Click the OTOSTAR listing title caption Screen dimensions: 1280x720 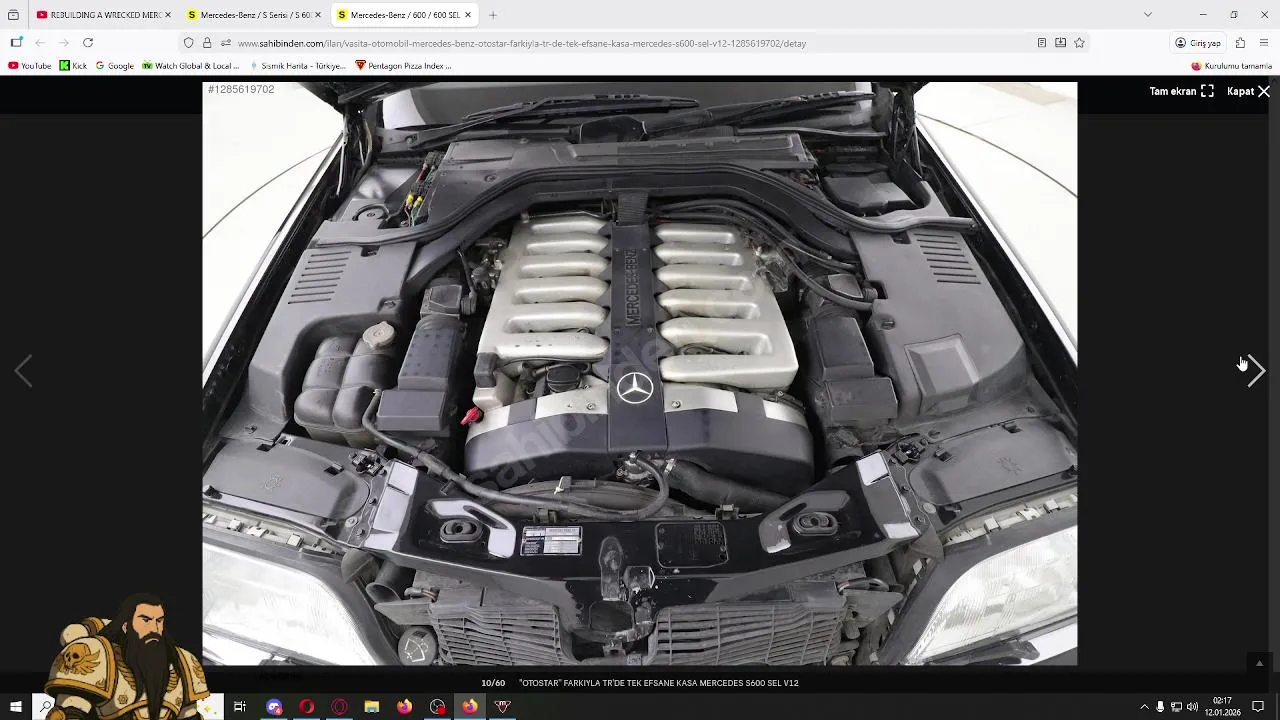click(x=658, y=683)
